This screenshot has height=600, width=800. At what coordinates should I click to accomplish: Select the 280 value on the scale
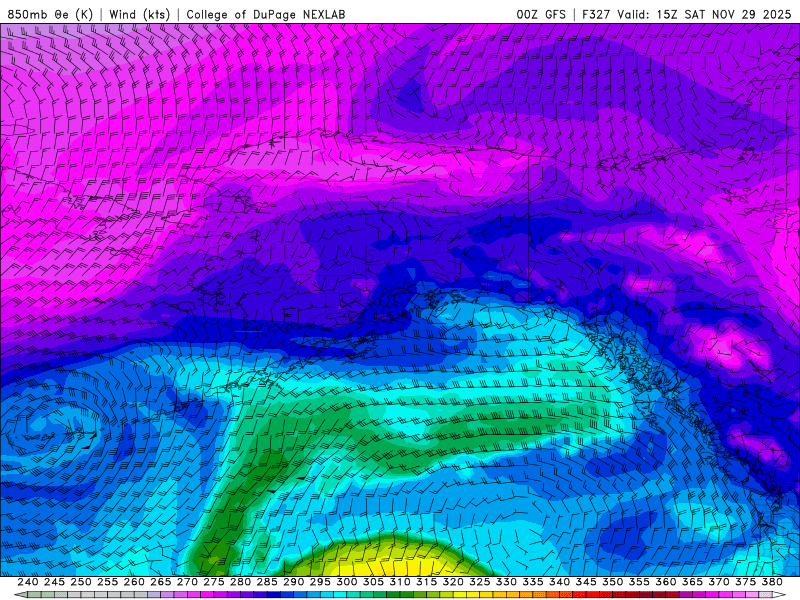(x=240, y=582)
